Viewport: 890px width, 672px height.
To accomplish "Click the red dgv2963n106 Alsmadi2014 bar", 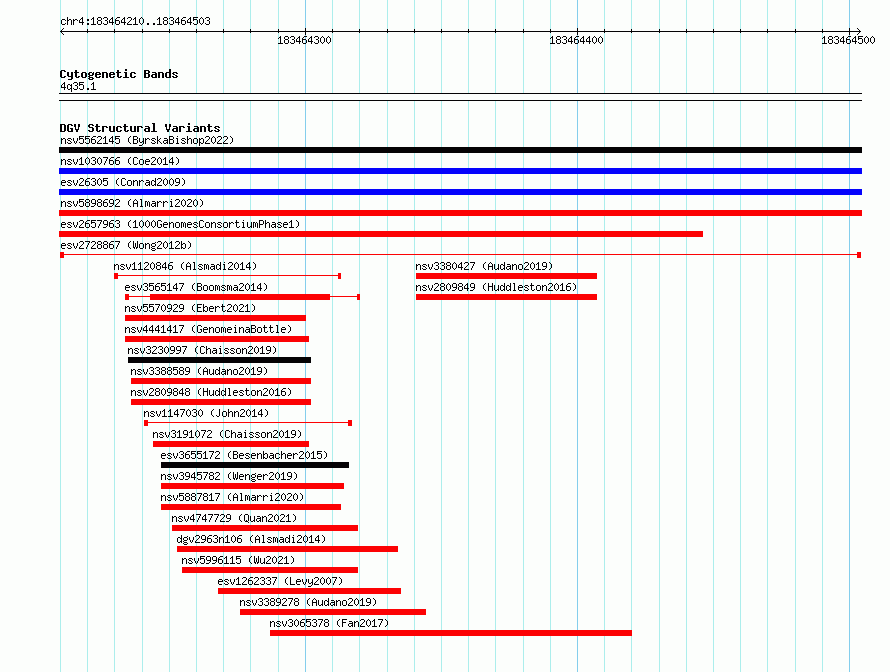I will point(287,549).
